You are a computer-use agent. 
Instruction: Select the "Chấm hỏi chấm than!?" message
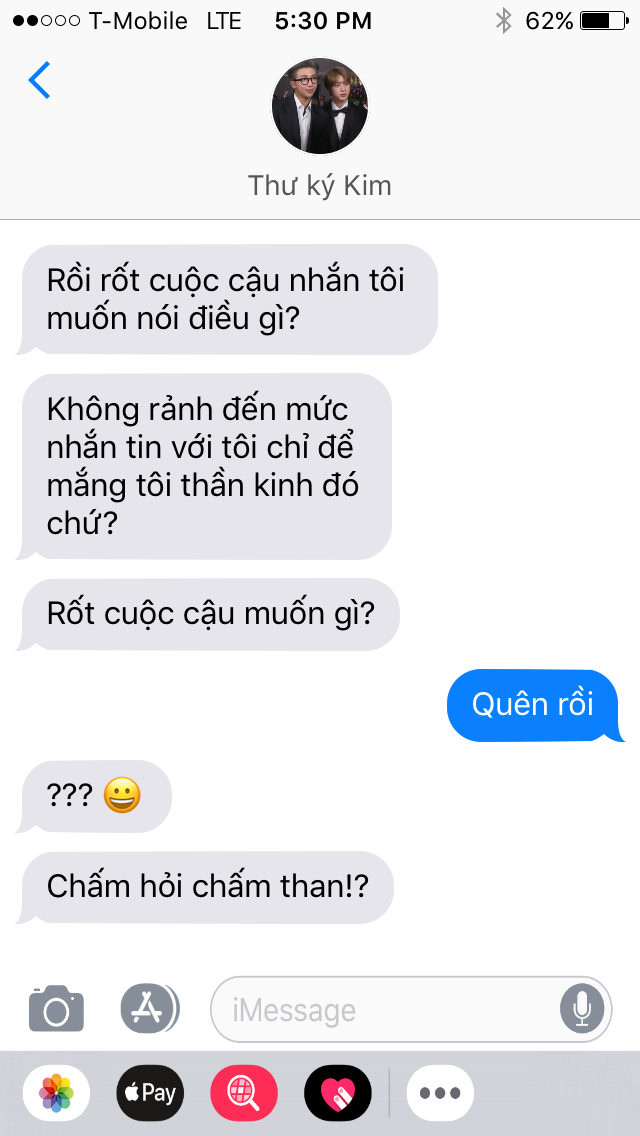[x=205, y=888]
